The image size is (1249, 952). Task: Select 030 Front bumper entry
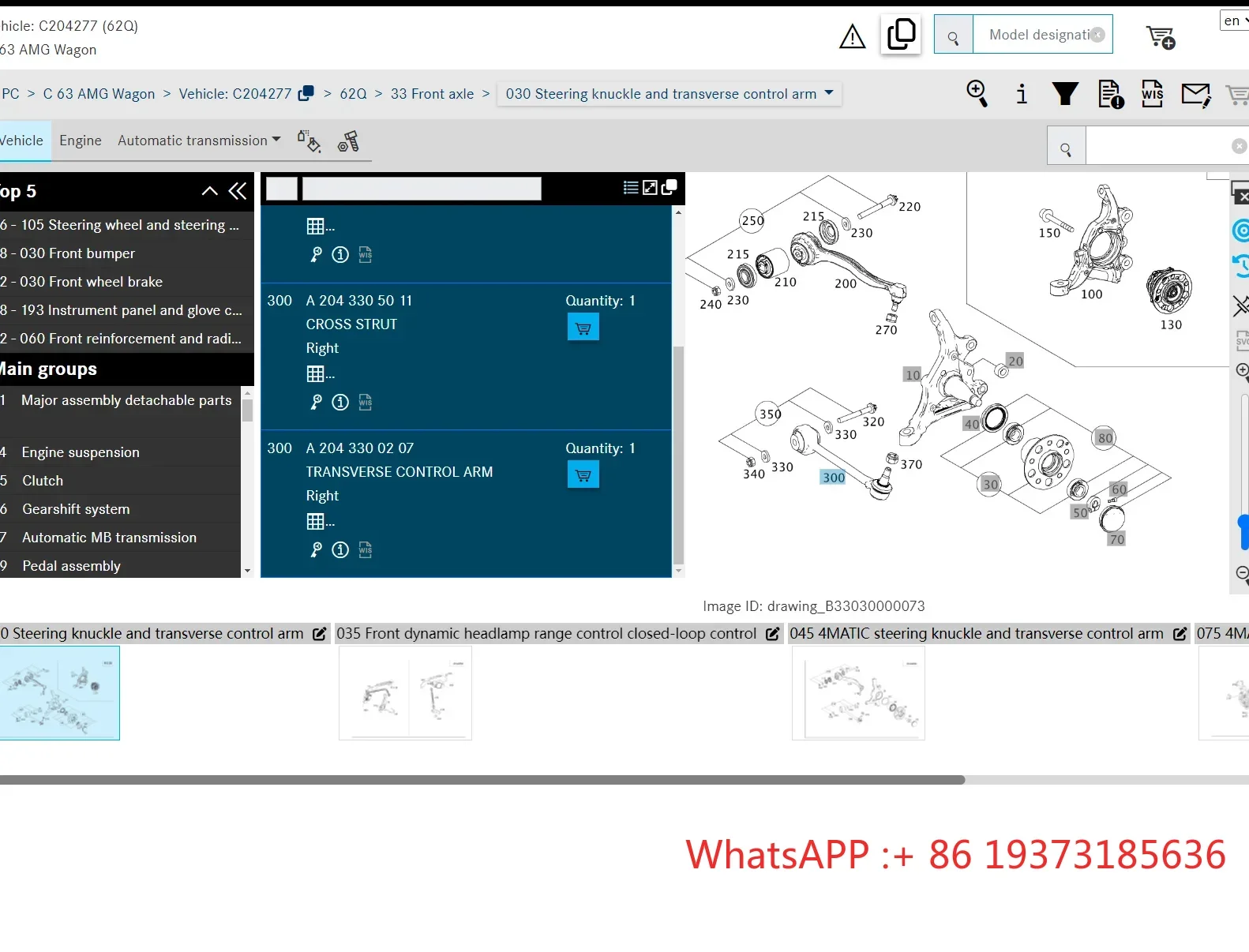pyautogui.click(x=127, y=253)
